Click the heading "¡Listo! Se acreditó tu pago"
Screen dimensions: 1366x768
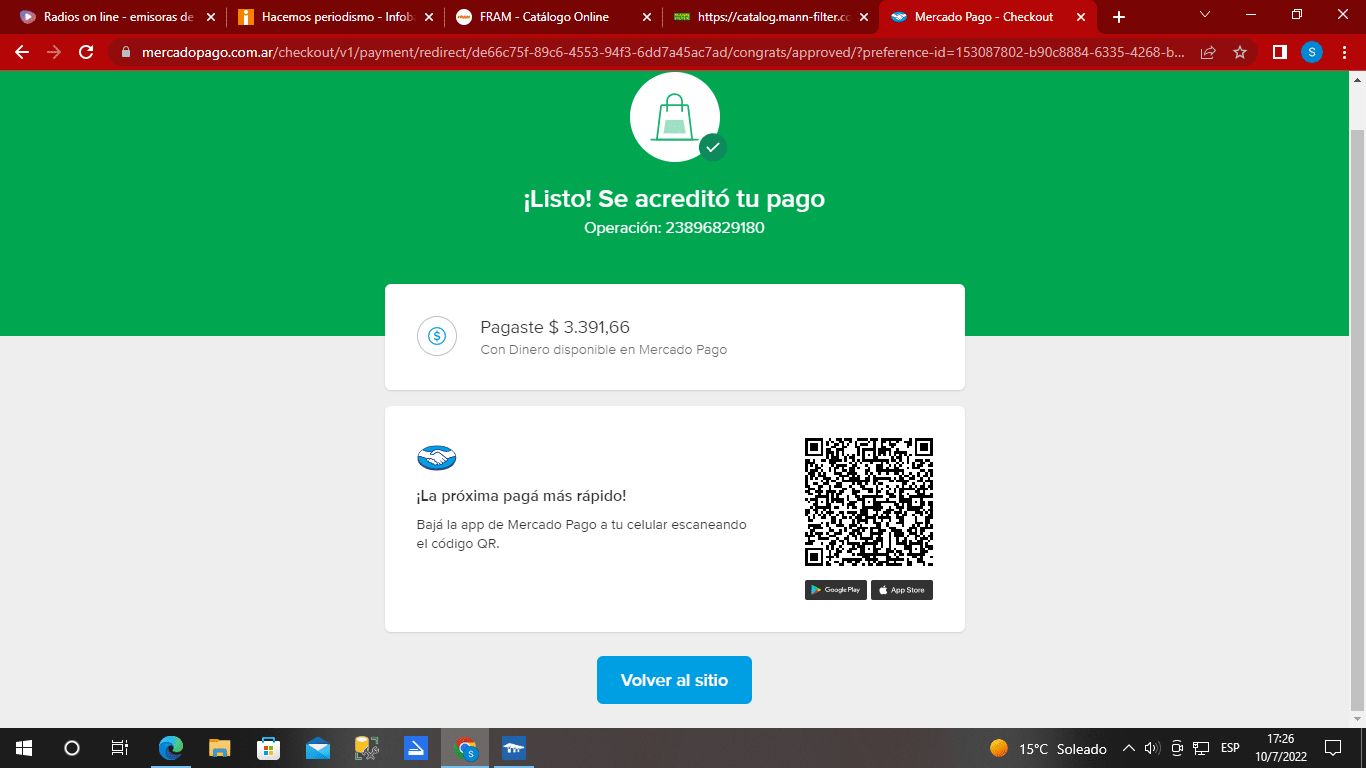(x=674, y=199)
